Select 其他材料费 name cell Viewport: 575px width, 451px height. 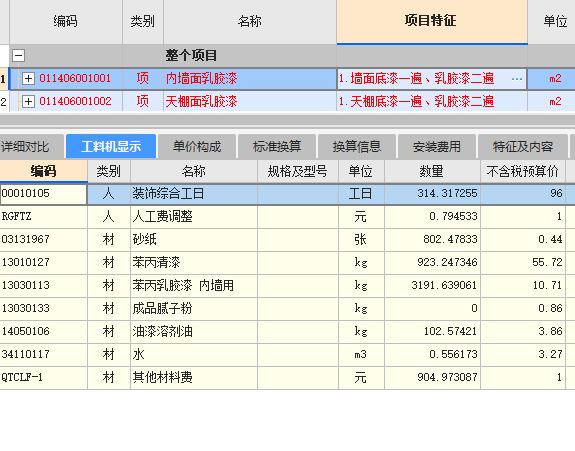[194, 377]
